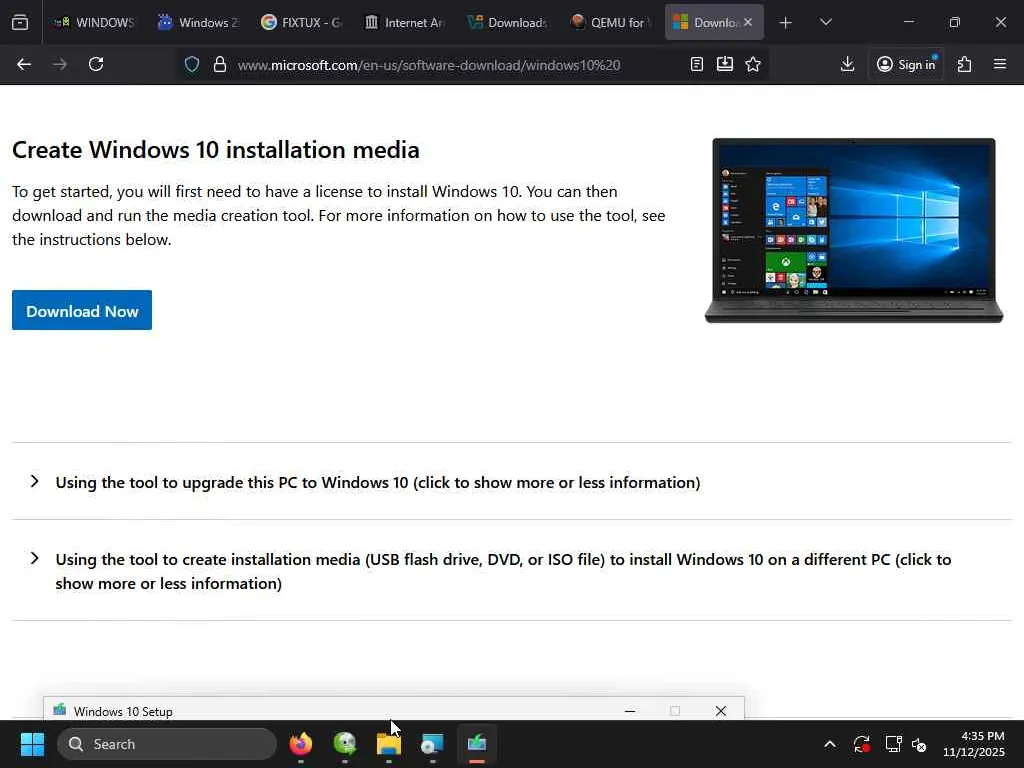This screenshot has height=768, width=1024.
Task: Click the taskbar Search box
Action: click(x=167, y=744)
